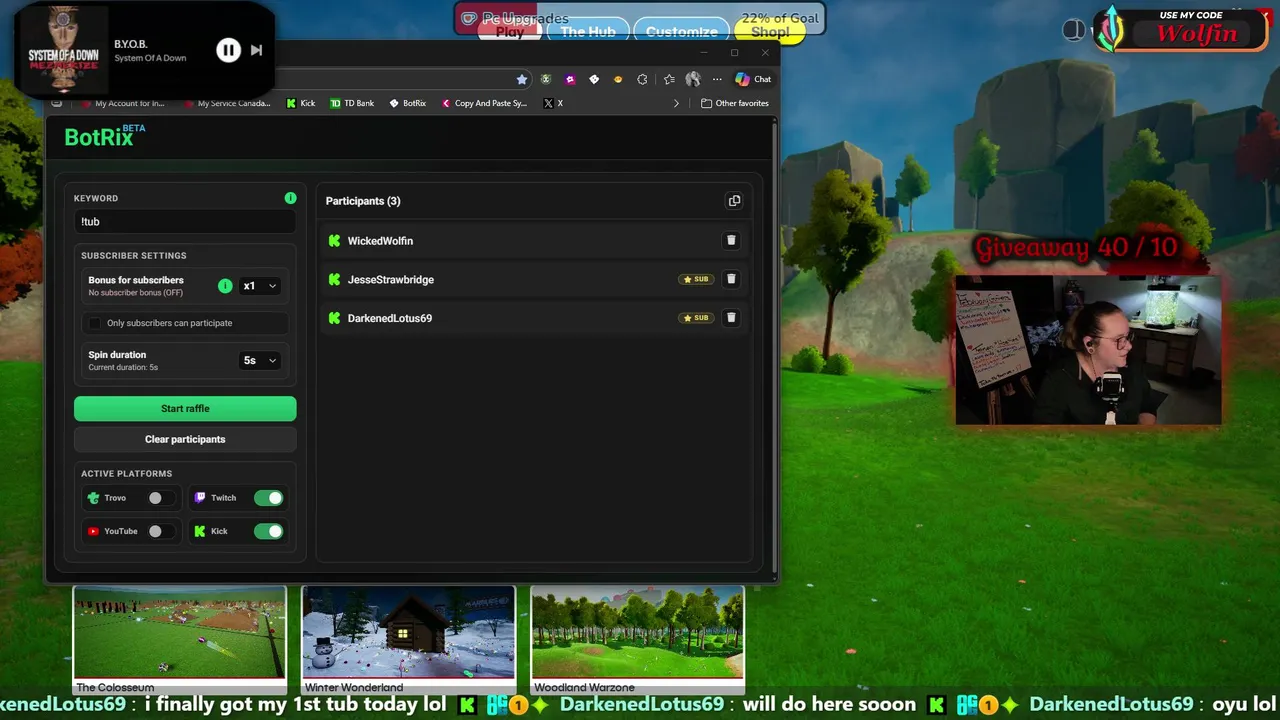Click the Kick icon beside WickedWolfin
The width and height of the screenshot is (1280, 720).
click(x=334, y=241)
